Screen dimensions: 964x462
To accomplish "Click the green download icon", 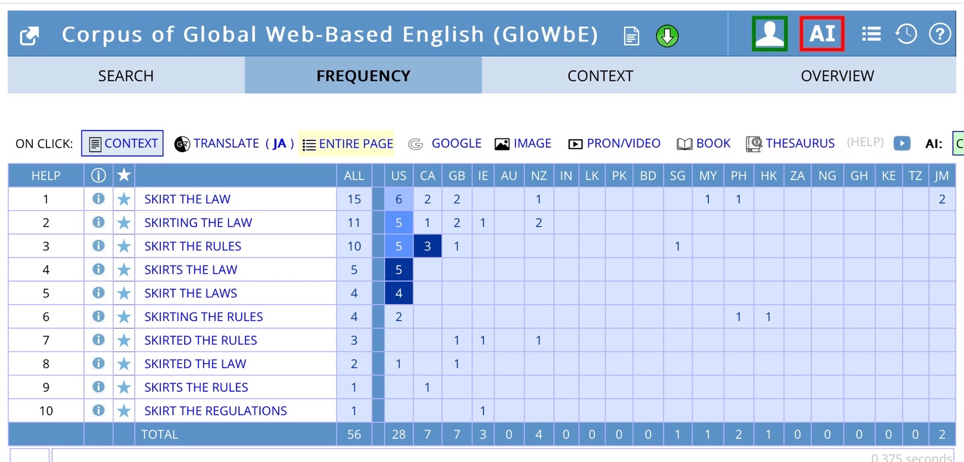I will [x=667, y=36].
